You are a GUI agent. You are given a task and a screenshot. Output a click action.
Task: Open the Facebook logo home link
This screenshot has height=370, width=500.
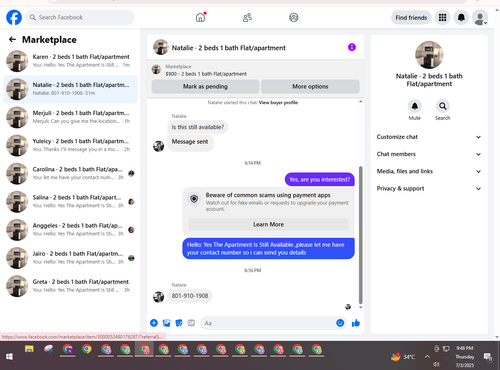(x=14, y=17)
